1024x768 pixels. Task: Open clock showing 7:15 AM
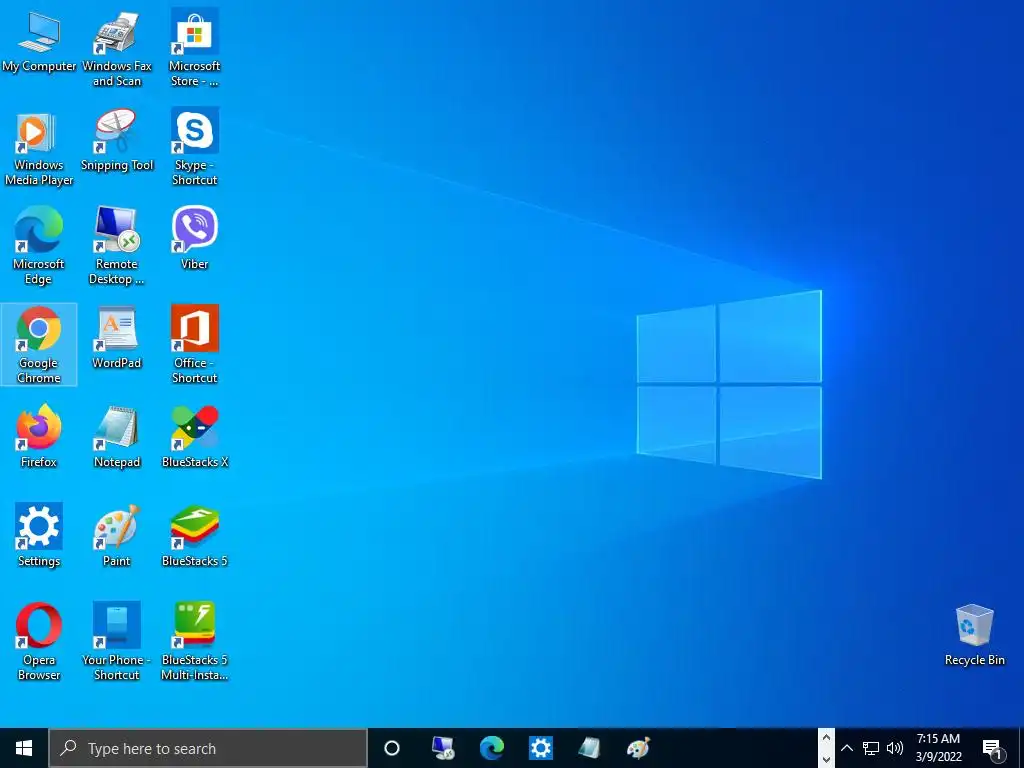pyautogui.click(x=938, y=748)
